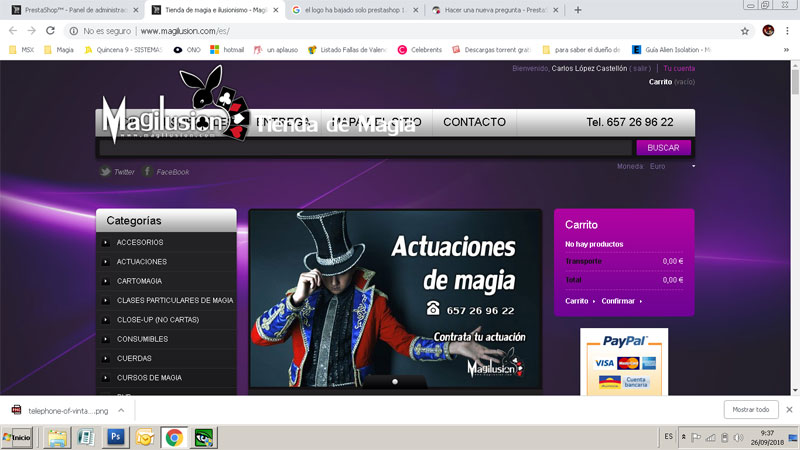Image resolution: width=800 pixels, height=450 pixels.
Task: Switch to the 'Hacer una nueva pregunta' tab
Action: click(494, 10)
